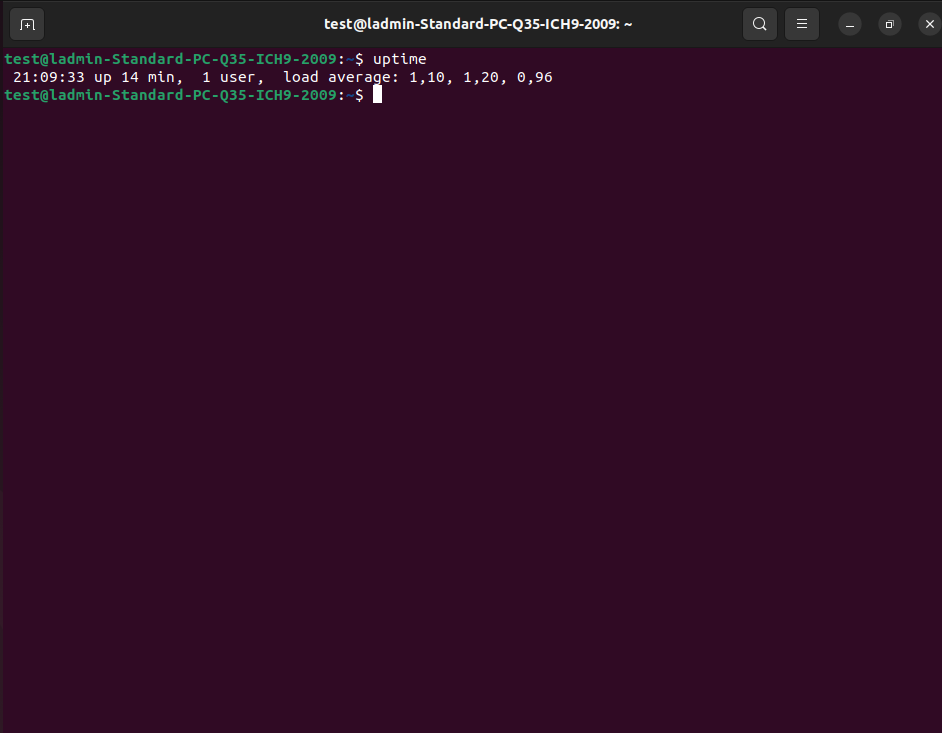The height and width of the screenshot is (733, 942).
Task: Open the terminal options menu icon
Action: (801, 23)
